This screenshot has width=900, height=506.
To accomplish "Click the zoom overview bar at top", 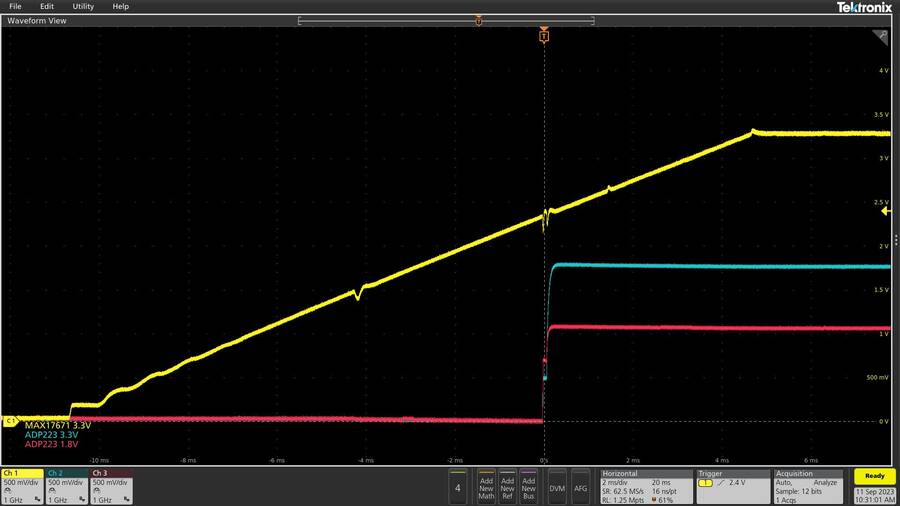I will click(446, 20).
